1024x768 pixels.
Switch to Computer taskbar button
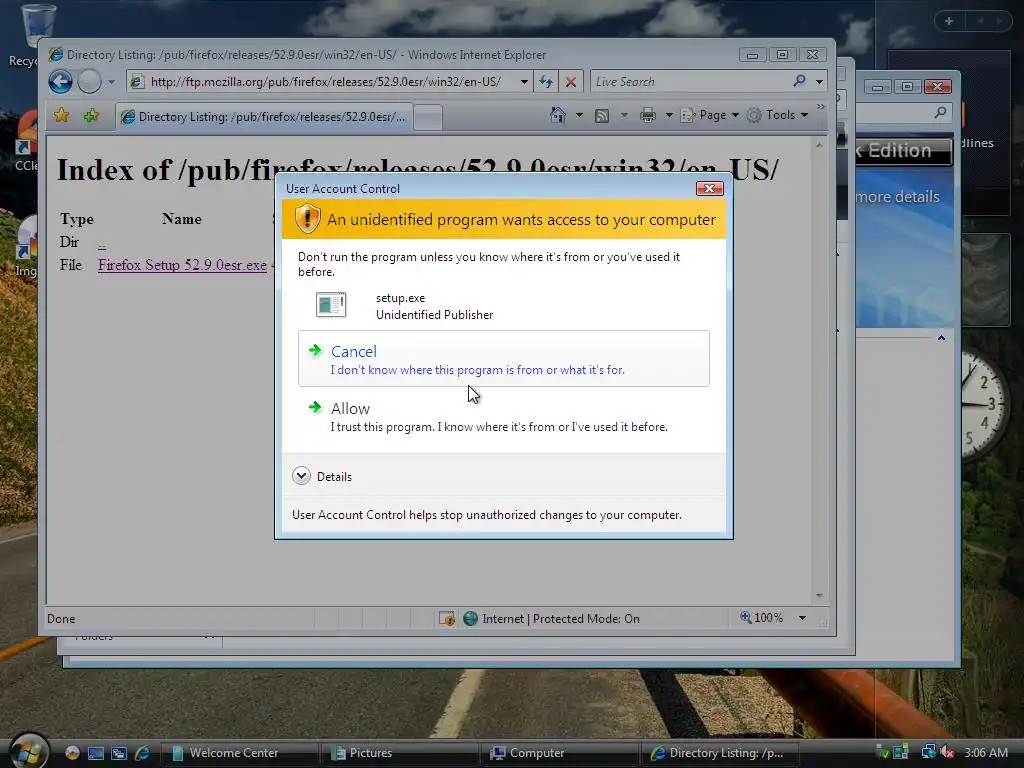click(x=559, y=753)
